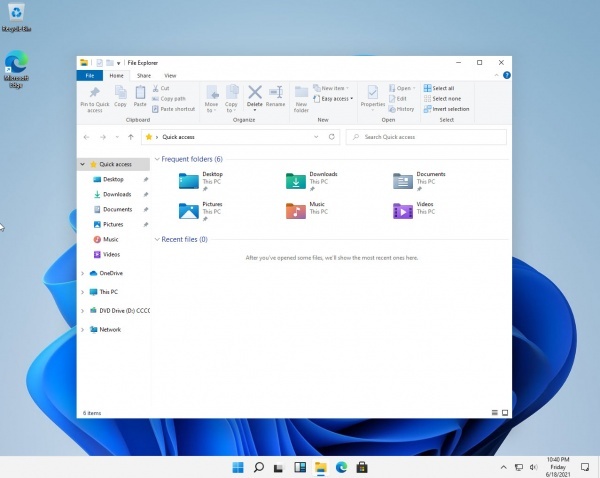Open the Music frequent folder
600x478 pixels.
point(306,211)
